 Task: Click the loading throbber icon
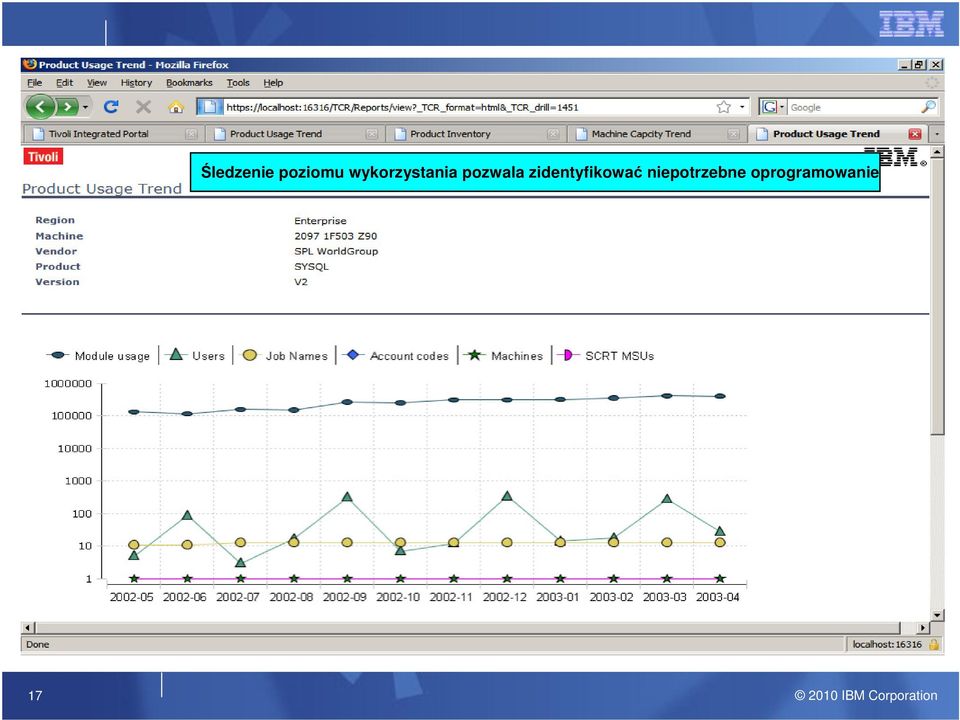(x=932, y=83)
